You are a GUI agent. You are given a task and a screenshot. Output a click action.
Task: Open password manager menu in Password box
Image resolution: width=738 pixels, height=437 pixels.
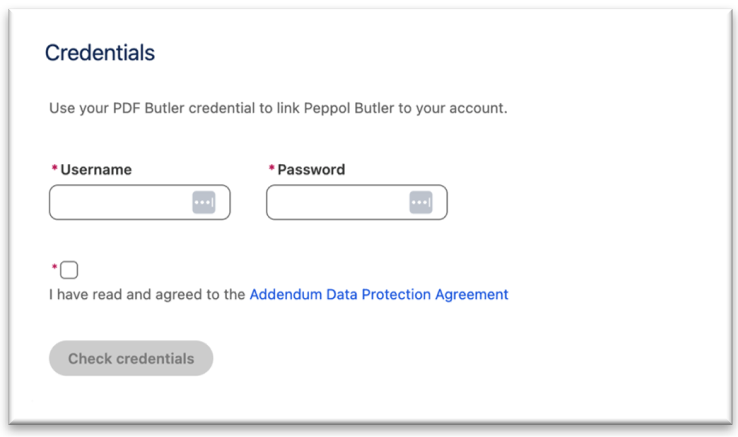coord(421,203)
